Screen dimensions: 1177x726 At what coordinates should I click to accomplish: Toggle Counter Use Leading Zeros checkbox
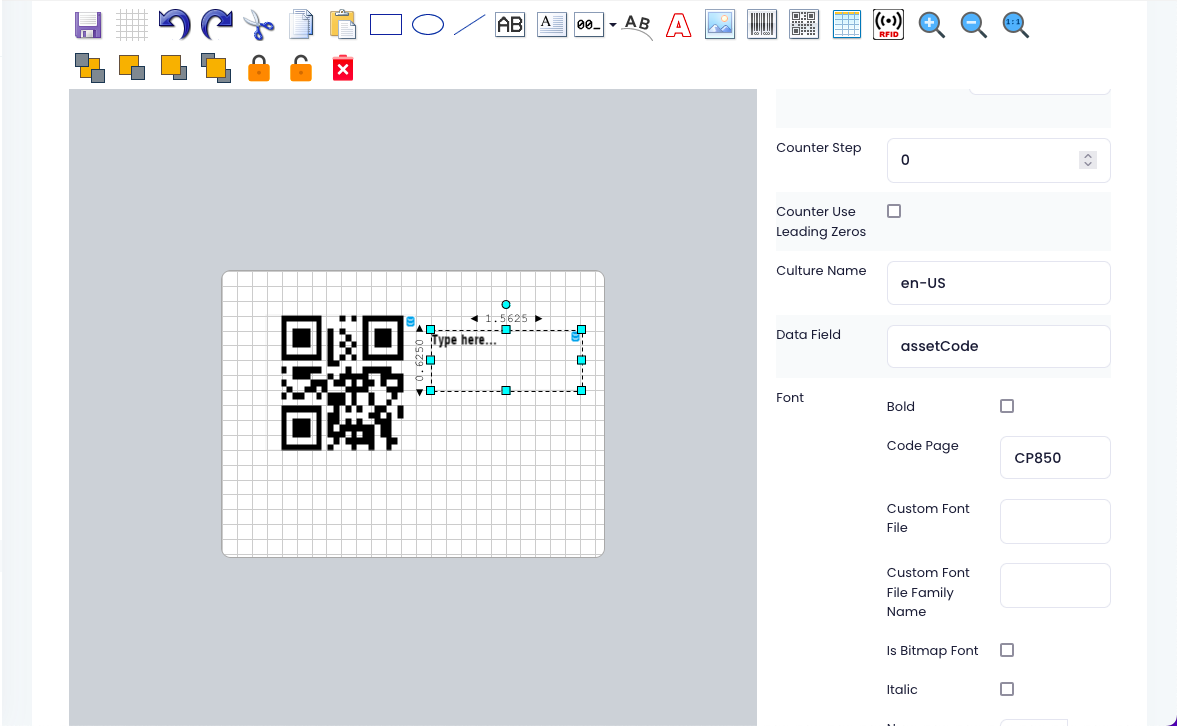(894, 211)
